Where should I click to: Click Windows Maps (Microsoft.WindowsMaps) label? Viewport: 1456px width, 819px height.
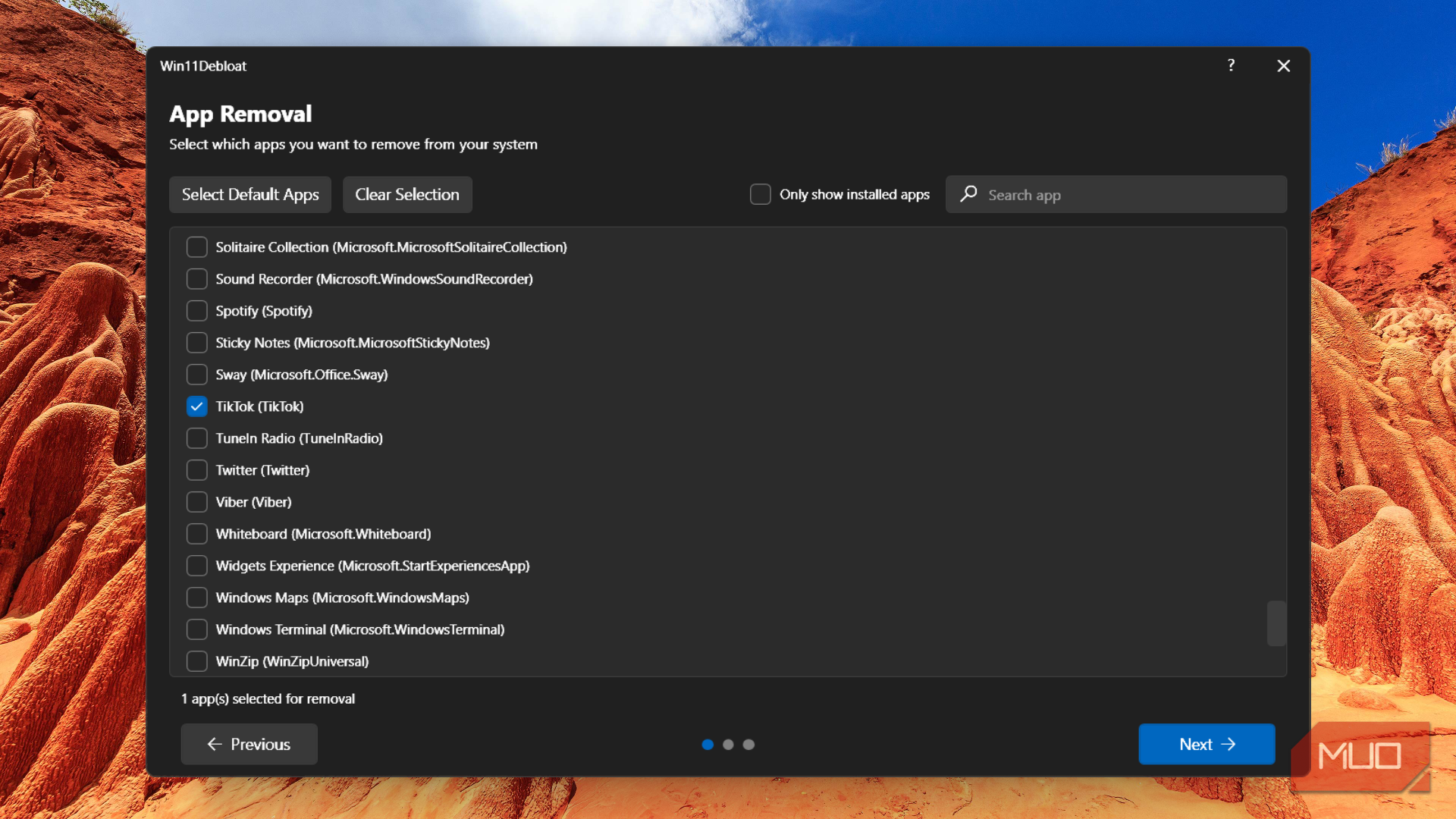pos(343,598)
